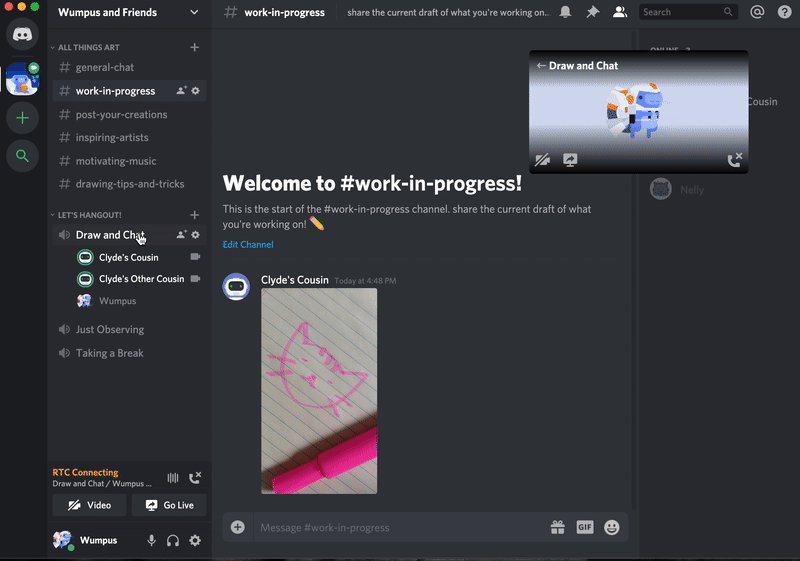Toggle the member list

click(620, 12)
